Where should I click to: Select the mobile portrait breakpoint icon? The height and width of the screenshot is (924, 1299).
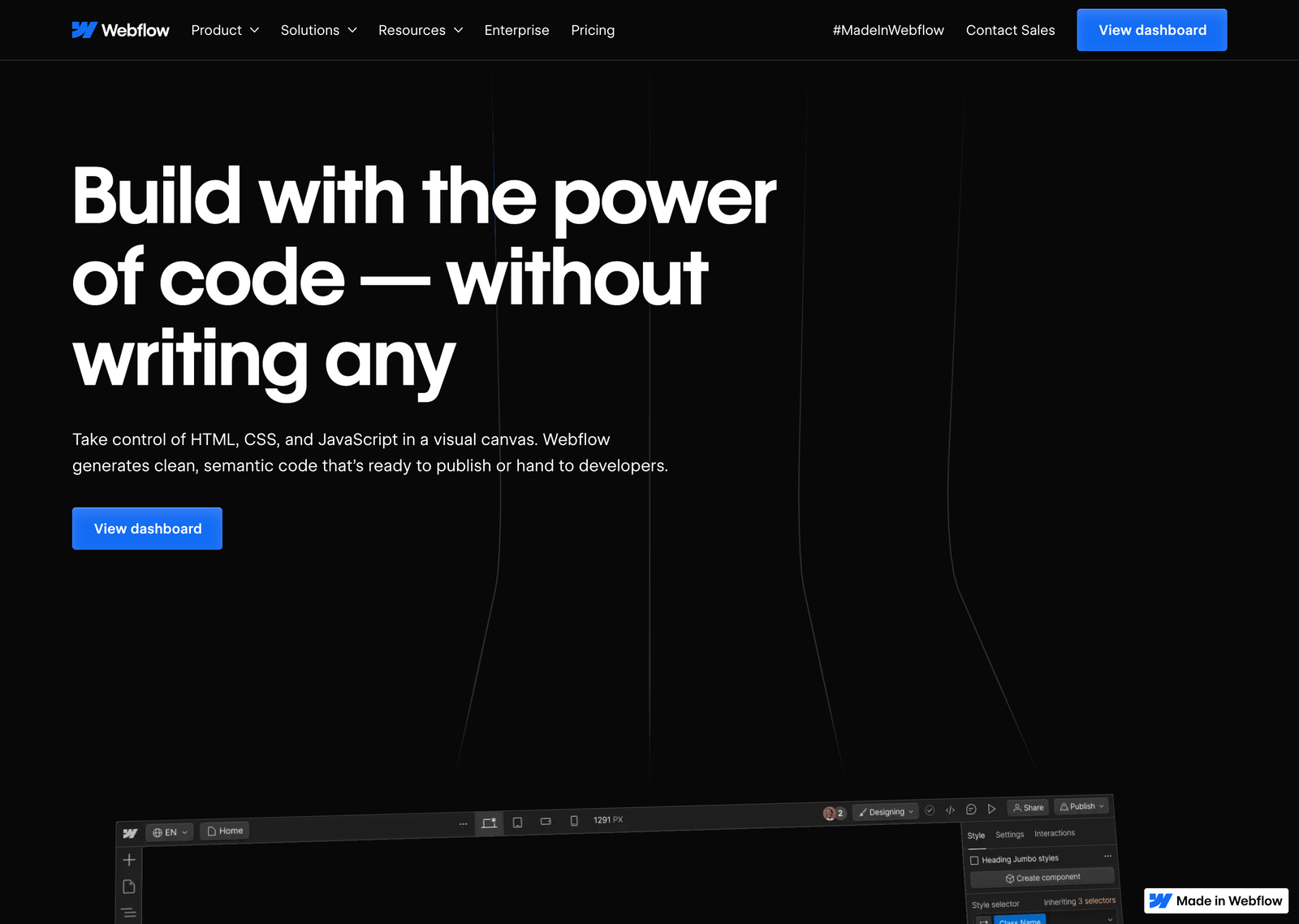tap(574, 821)
